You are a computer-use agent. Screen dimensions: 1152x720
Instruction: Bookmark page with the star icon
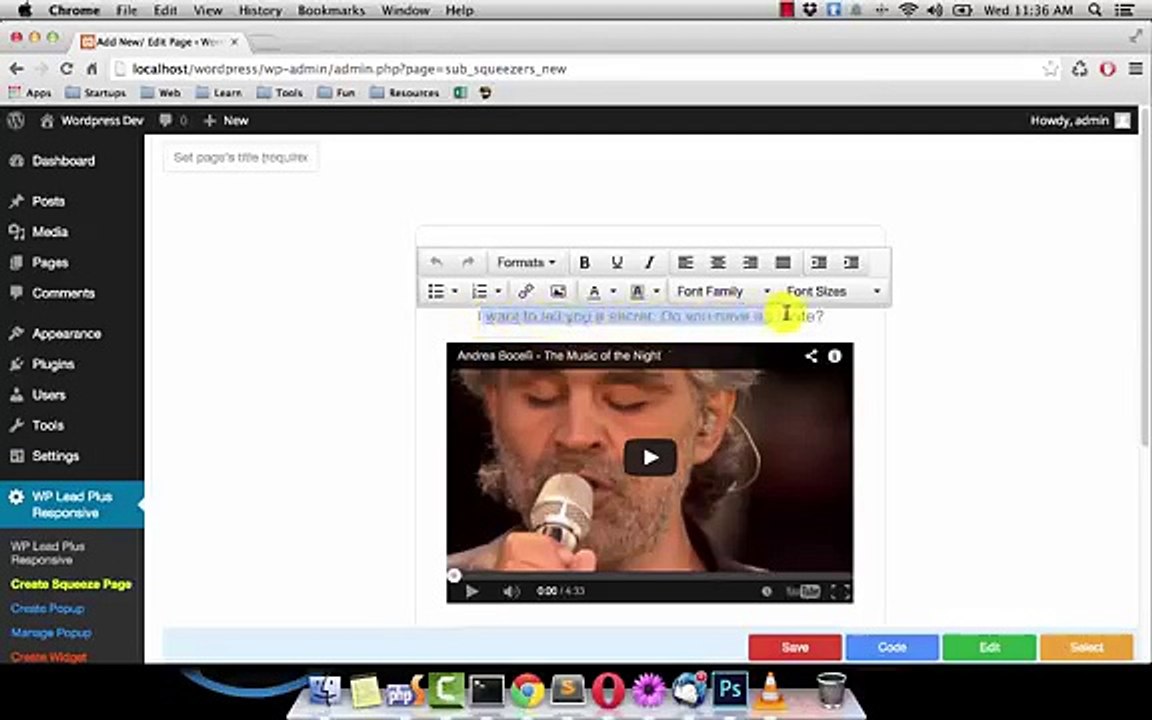1051,69
